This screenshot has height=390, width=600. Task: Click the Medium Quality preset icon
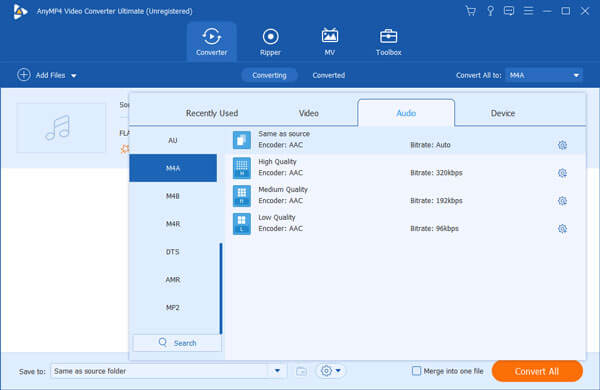coord(242,196)
